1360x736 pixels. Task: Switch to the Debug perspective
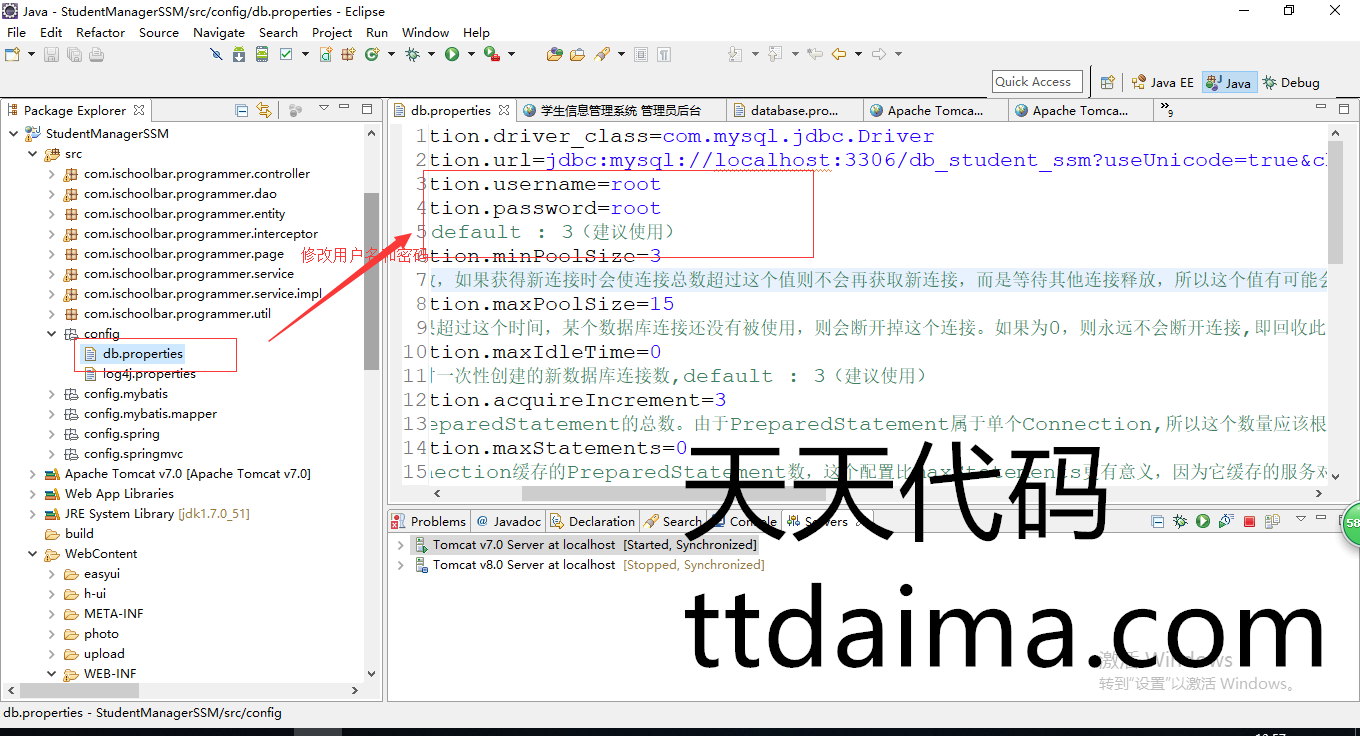(1291, 83)
